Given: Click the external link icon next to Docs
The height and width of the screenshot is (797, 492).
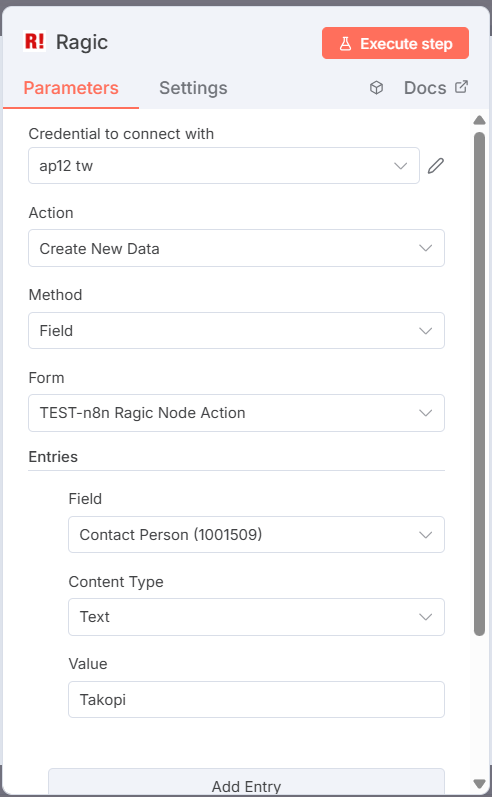Looking at the screenshot, I should click(x=461, y=87).
